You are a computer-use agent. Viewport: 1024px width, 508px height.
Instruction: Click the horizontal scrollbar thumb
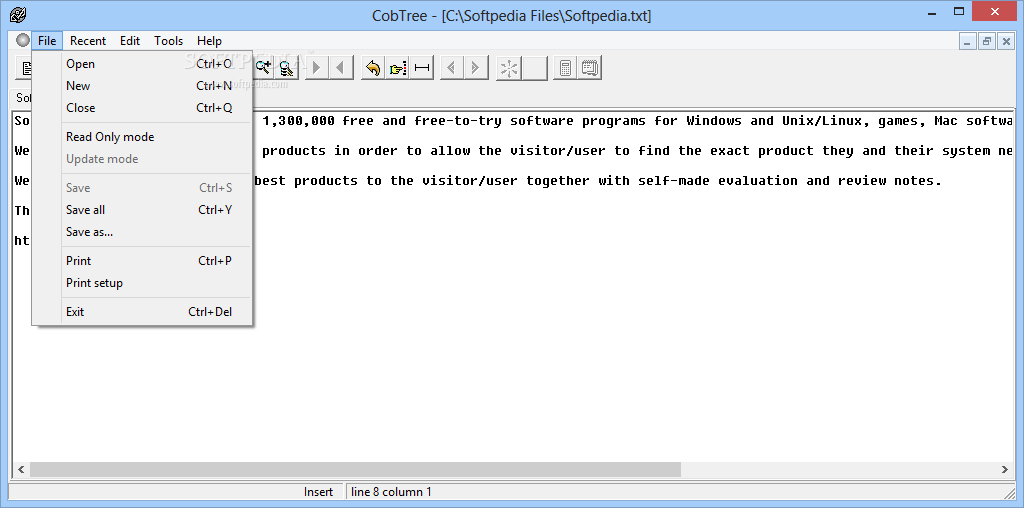pos(355,469)
